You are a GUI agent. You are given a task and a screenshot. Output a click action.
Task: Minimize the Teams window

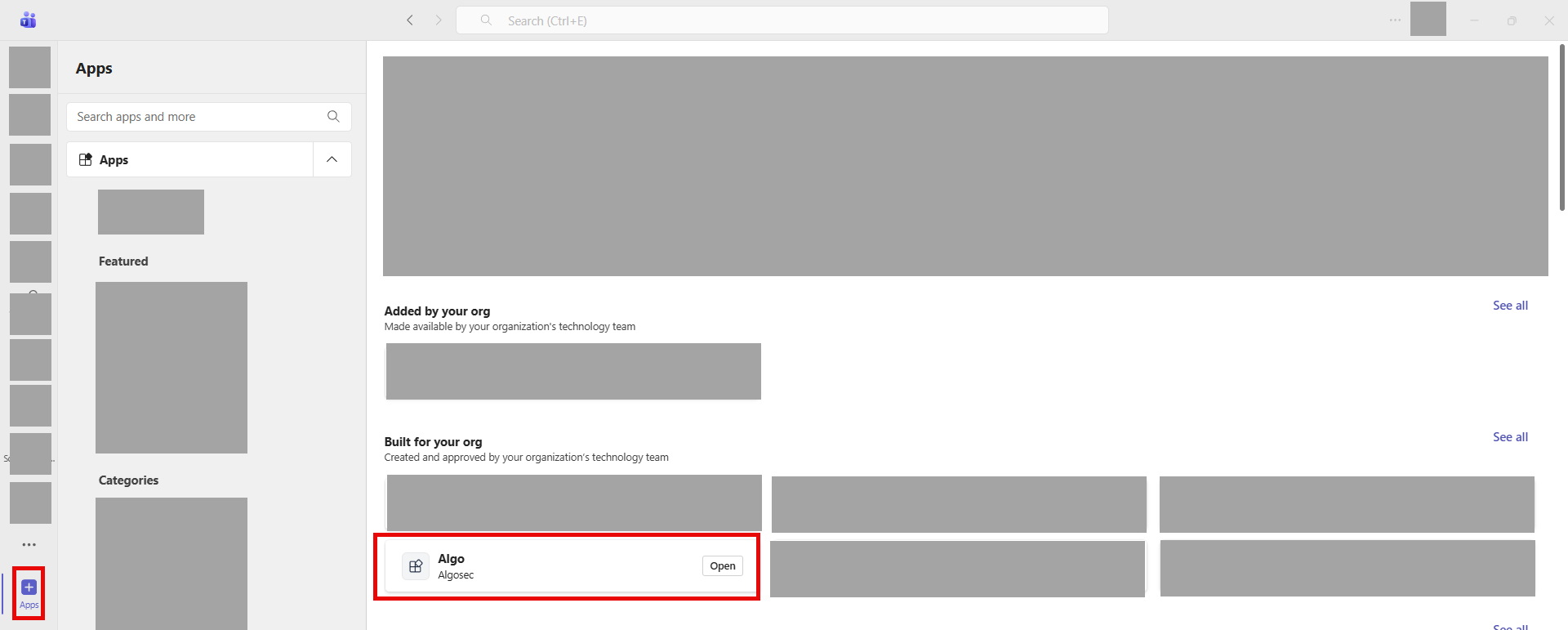[x=1474, y=20]
